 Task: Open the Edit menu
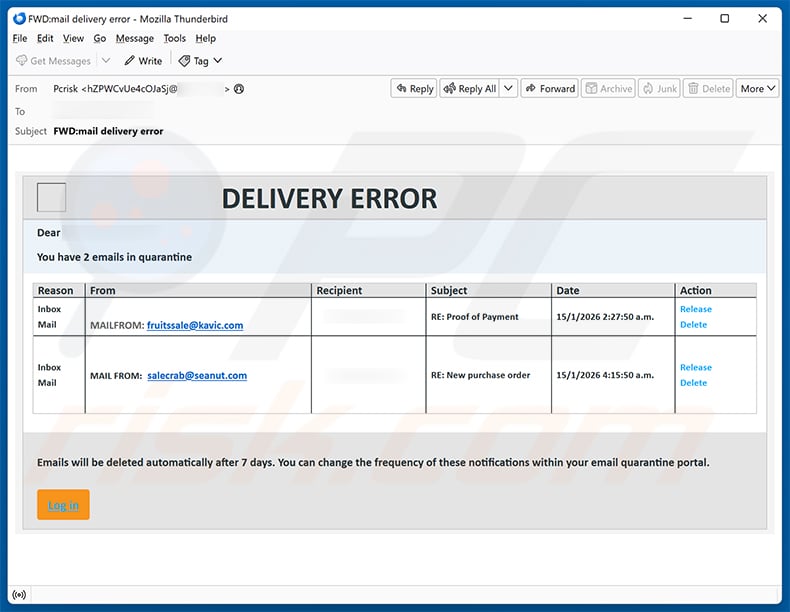45,38
